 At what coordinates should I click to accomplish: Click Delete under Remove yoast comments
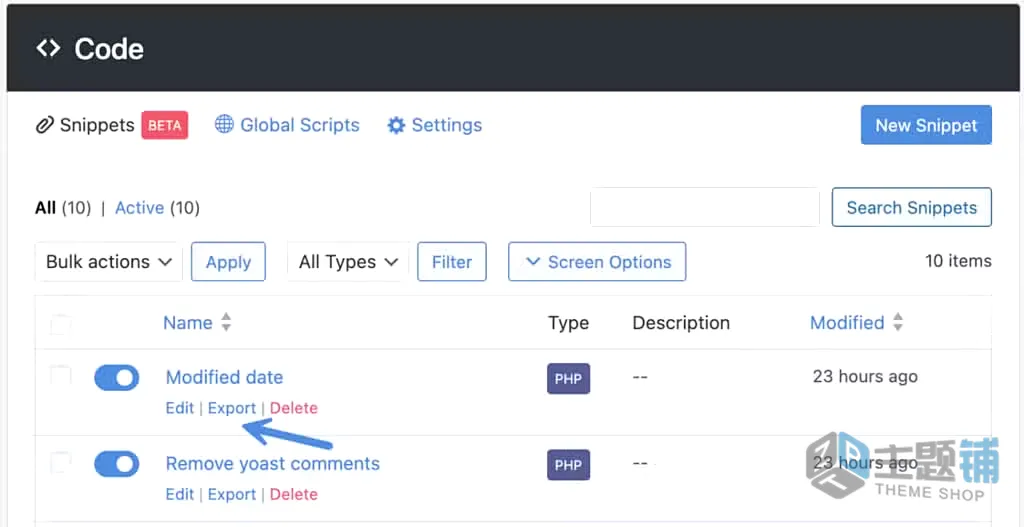[294, 494]
